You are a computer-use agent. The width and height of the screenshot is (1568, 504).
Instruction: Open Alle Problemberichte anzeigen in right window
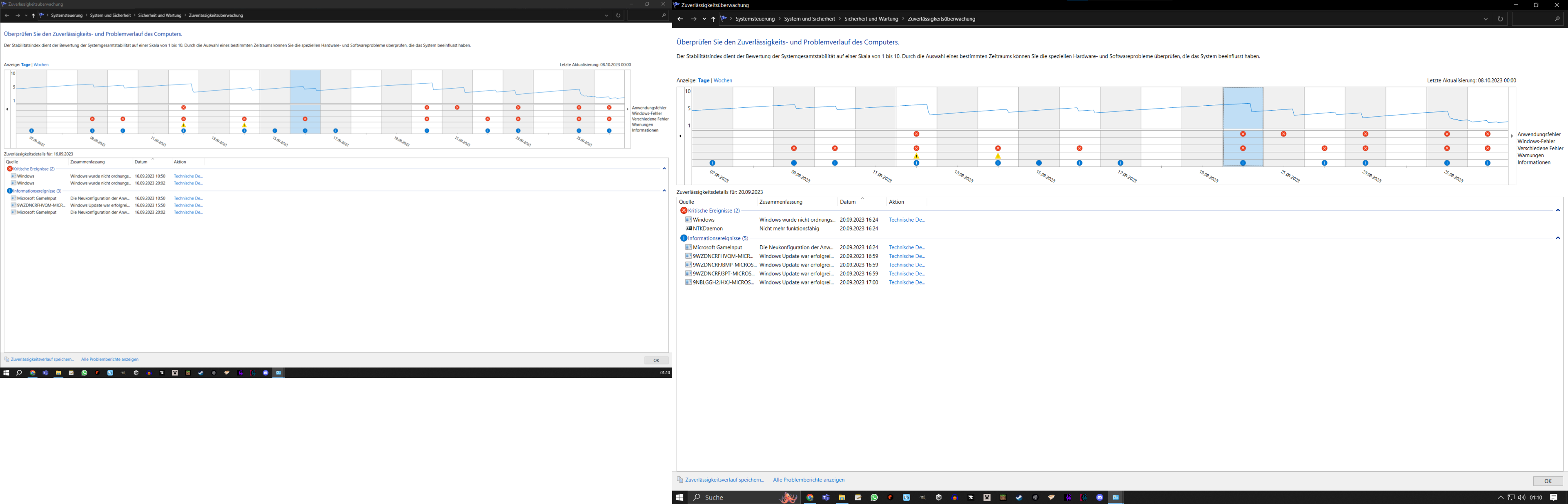click(808, 480)
